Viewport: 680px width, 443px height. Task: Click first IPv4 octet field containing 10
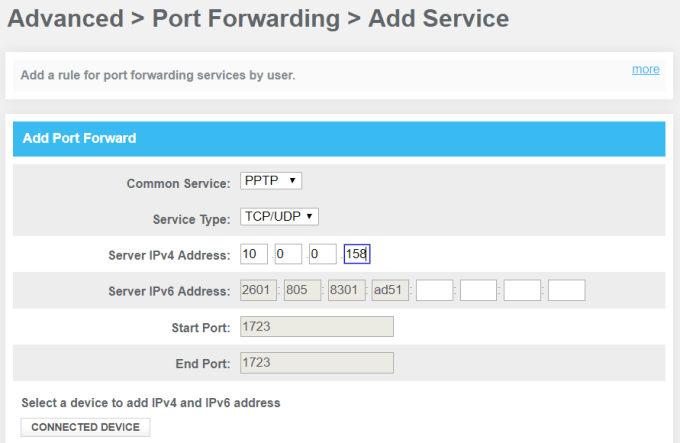click(x=254, y=254)
